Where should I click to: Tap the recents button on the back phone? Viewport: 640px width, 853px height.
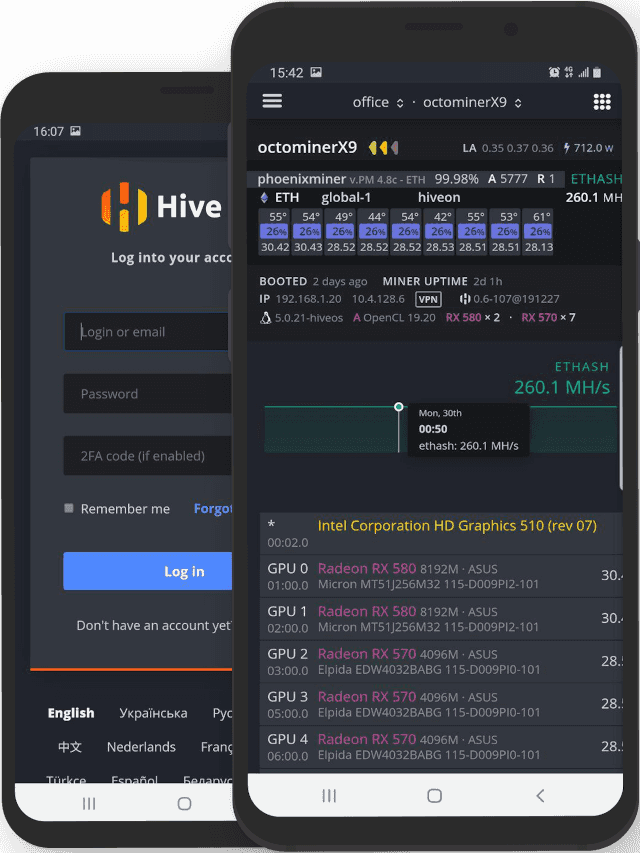click(89, 803)
